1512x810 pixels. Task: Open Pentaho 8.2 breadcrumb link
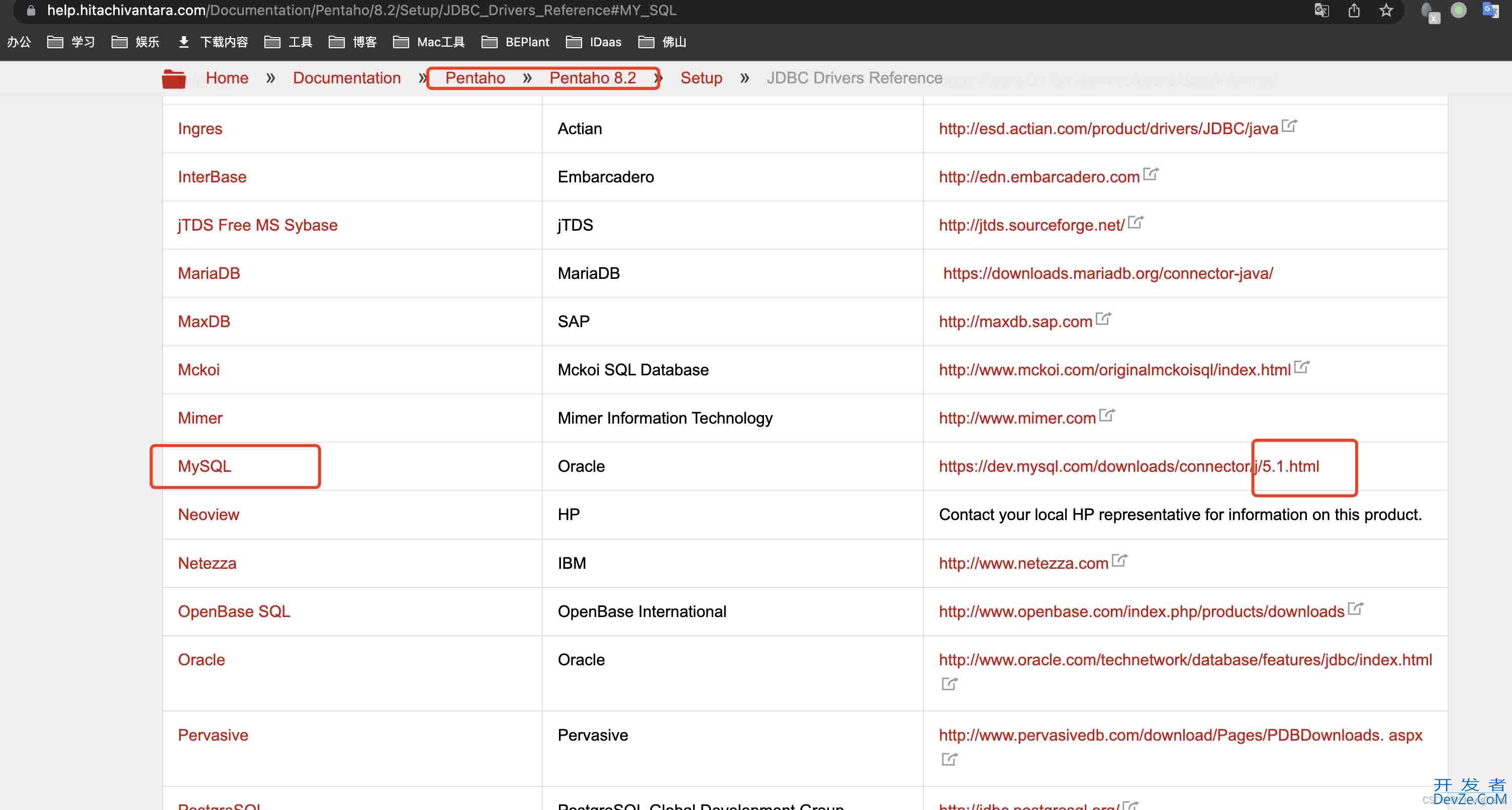tap(592, 78)
